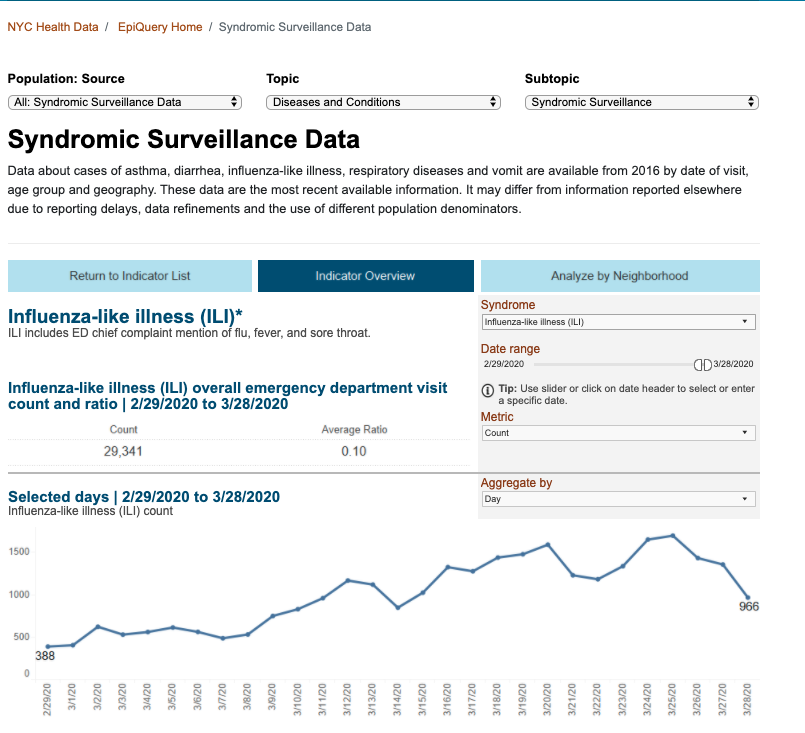Open the NYC Health Data breadcrumb link
805x733 pixels.
tap(53, 27)
